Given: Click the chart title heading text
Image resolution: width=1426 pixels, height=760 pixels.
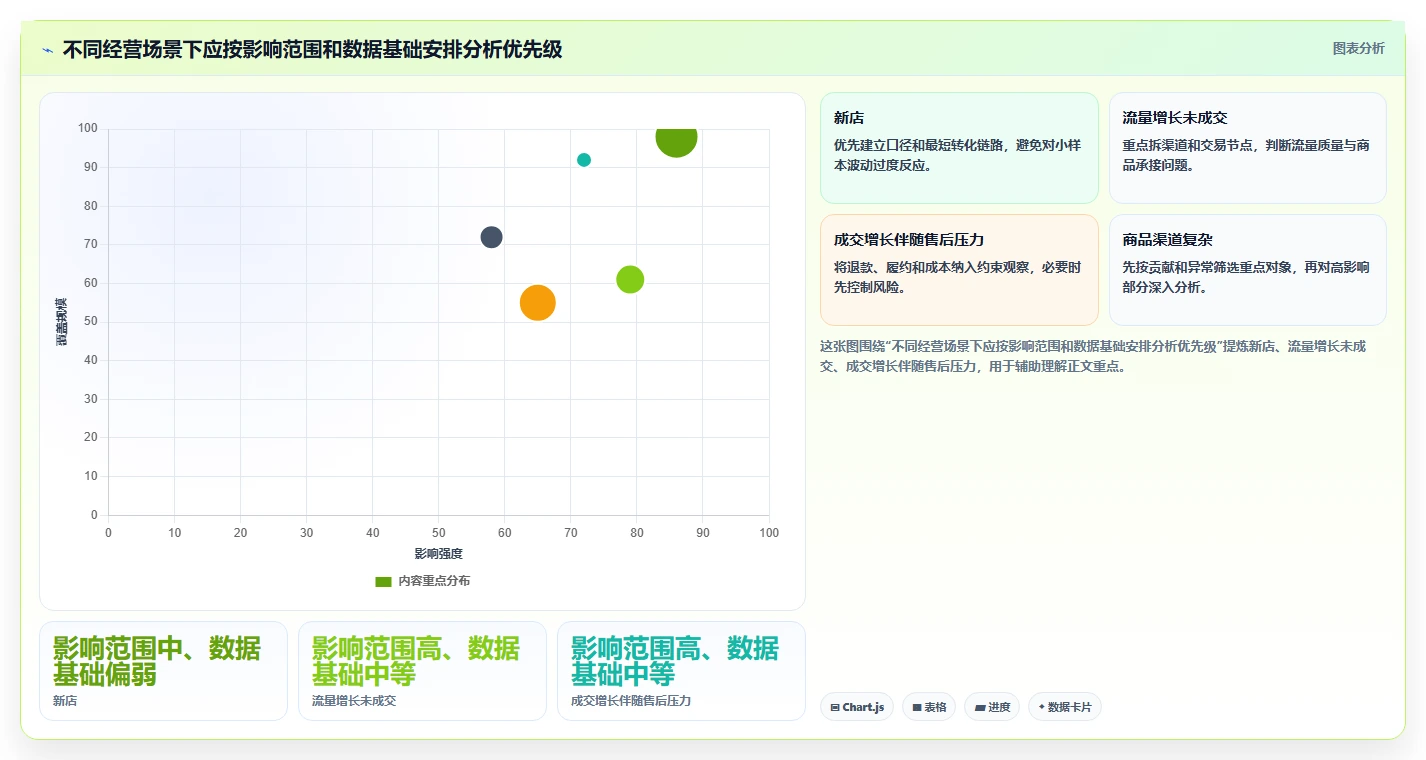Looking at the screenshot, I should (312, 49).
